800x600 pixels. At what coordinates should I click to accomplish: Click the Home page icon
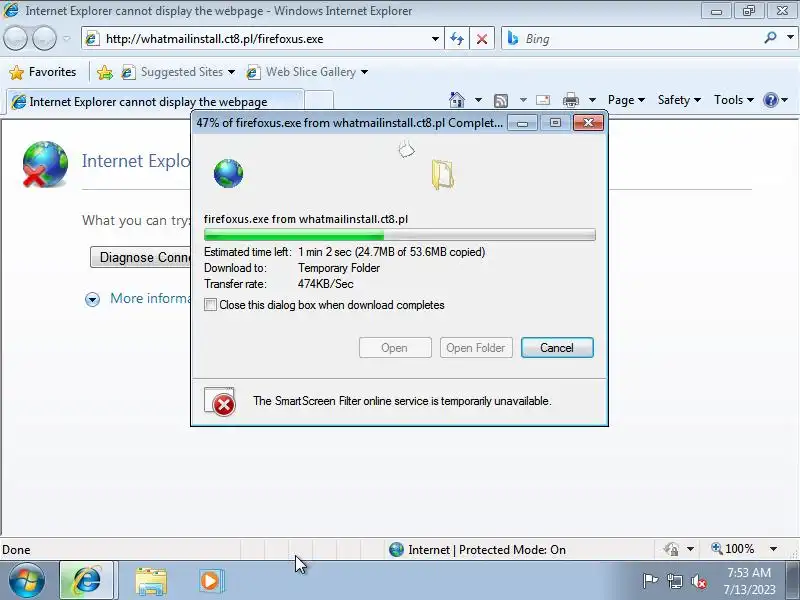[x=457, y=99]
